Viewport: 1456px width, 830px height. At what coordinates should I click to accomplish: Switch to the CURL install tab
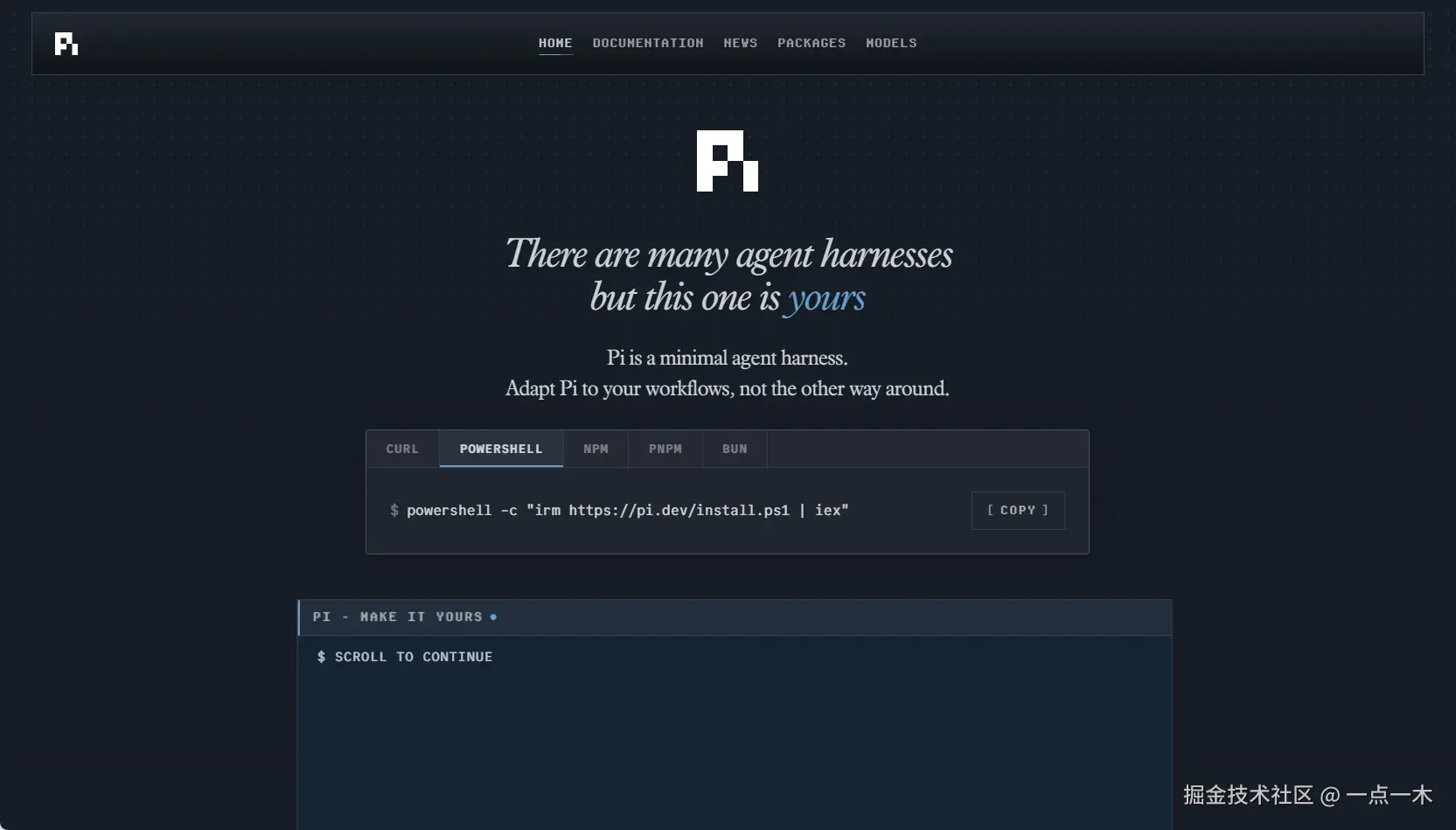402,449
